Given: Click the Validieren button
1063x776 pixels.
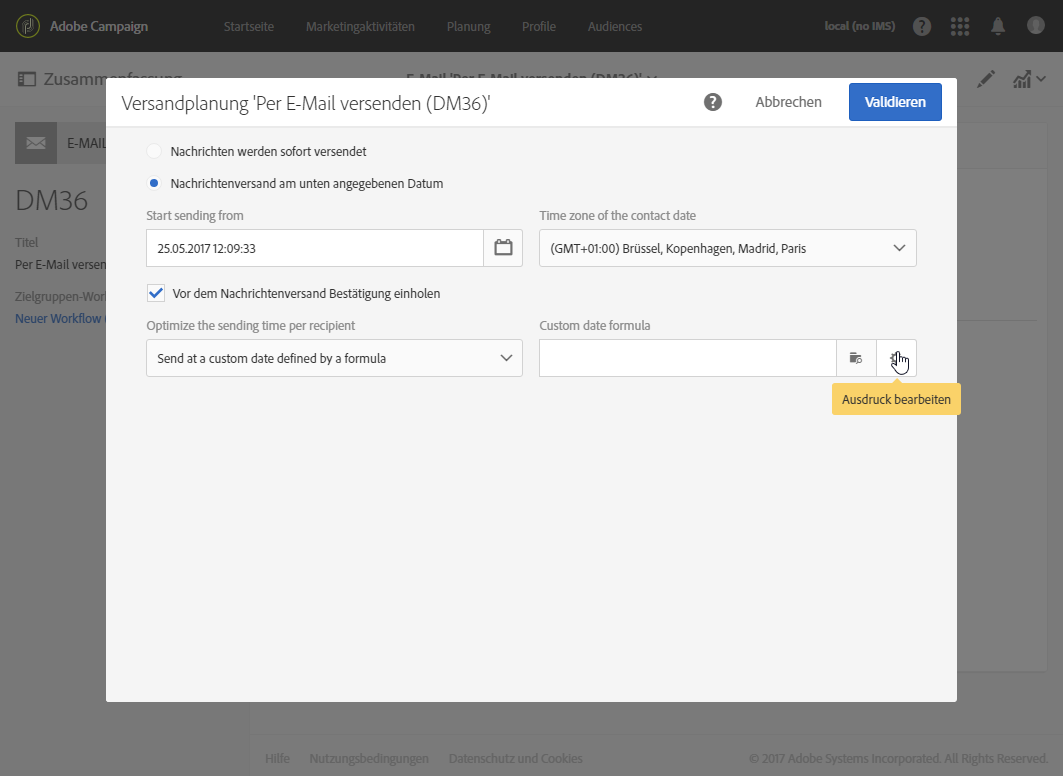Looking at the screenshot, I should [895, 102].
